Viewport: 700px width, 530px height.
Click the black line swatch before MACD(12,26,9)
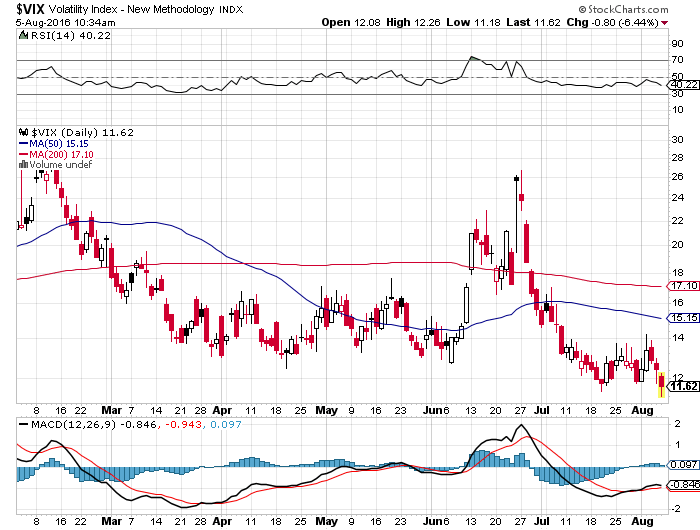[23, 424]
